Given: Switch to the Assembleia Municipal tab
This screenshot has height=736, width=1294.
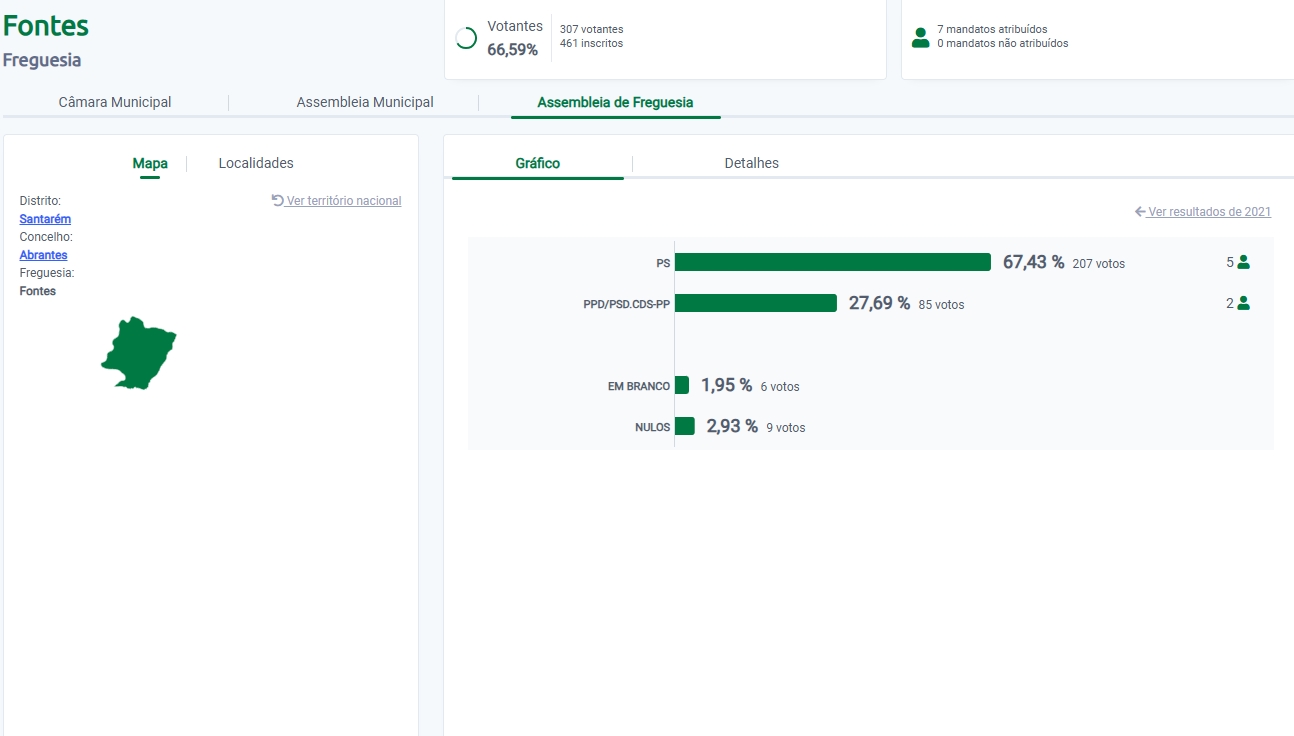Looking at the screenshot, I should point(365,102).
